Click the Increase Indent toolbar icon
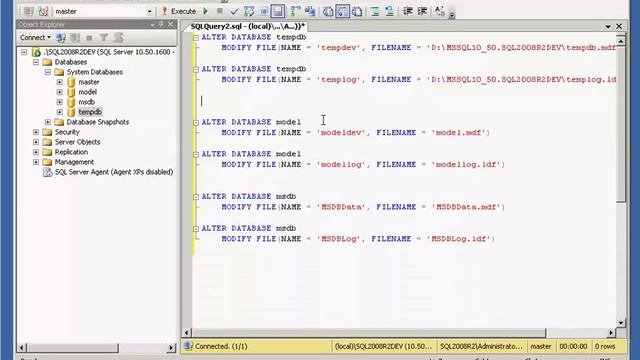This screenshot has height=360, width=640. coord(422,11)
